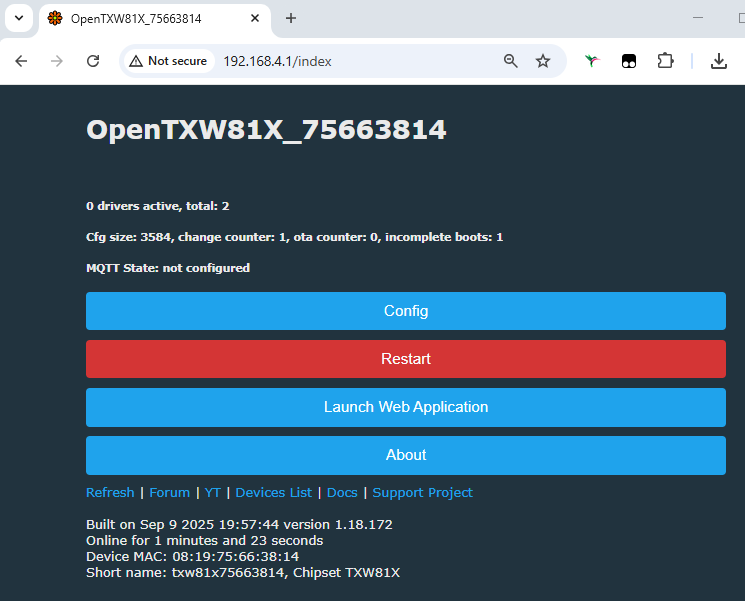Screen dimensions: 745x601
Task: Open the Forum link
Action: coord(170,493)
